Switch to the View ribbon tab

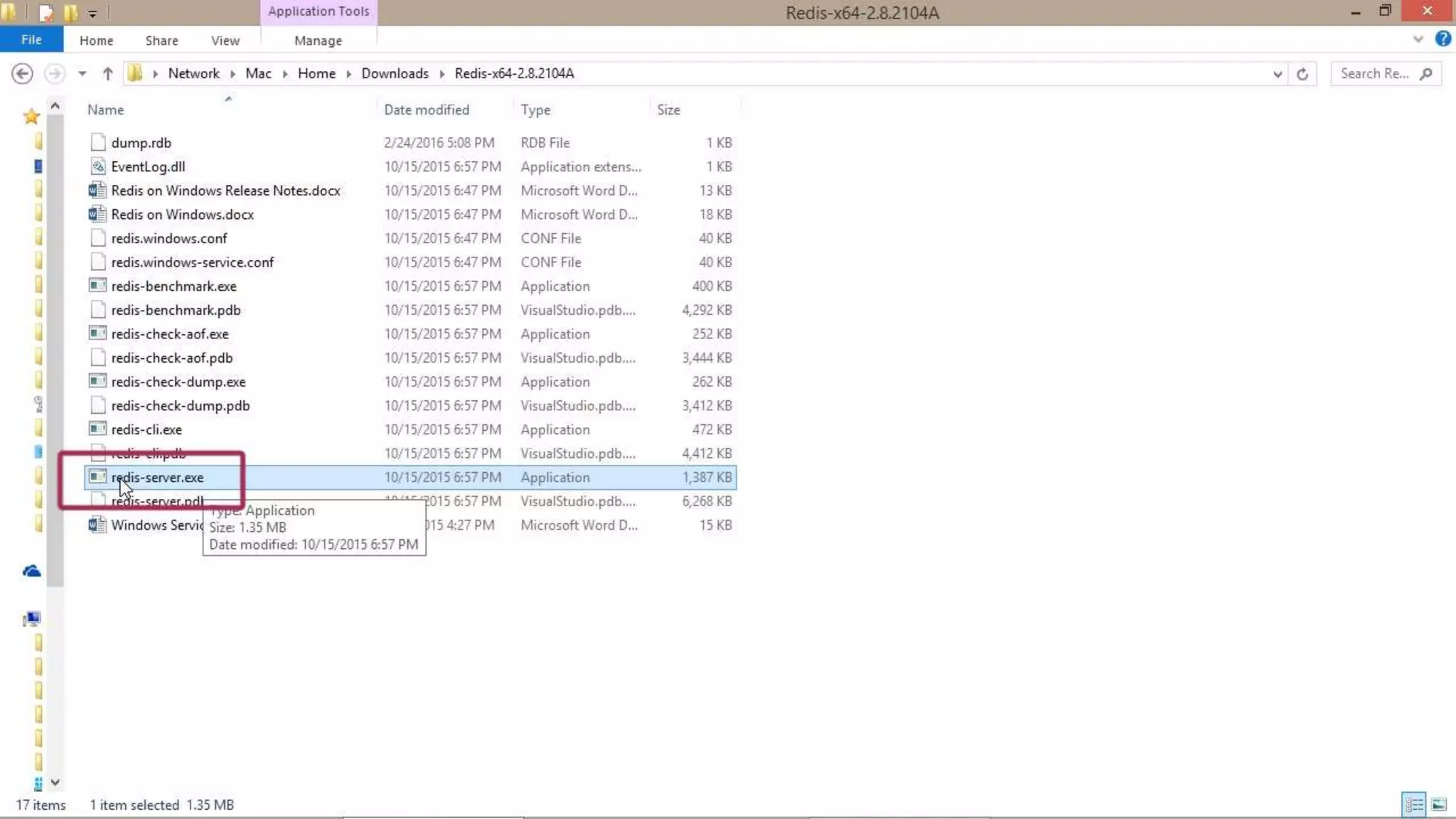pyautogui.click(x=225, y=41)
